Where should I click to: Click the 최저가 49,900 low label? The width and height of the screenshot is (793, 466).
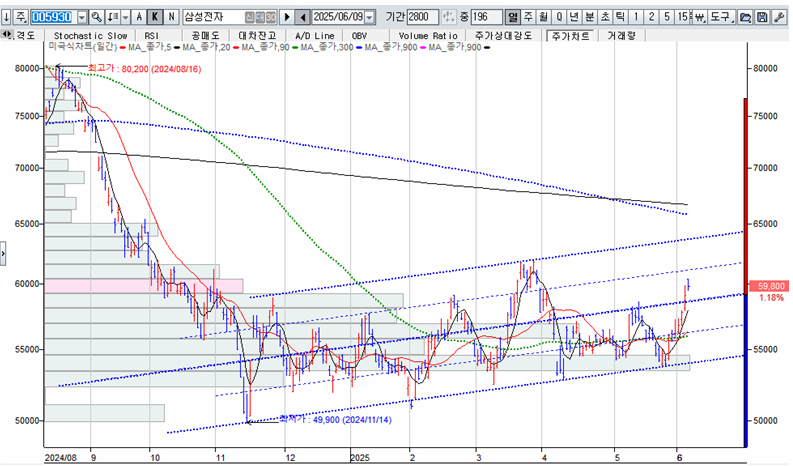tap(335, 419)
